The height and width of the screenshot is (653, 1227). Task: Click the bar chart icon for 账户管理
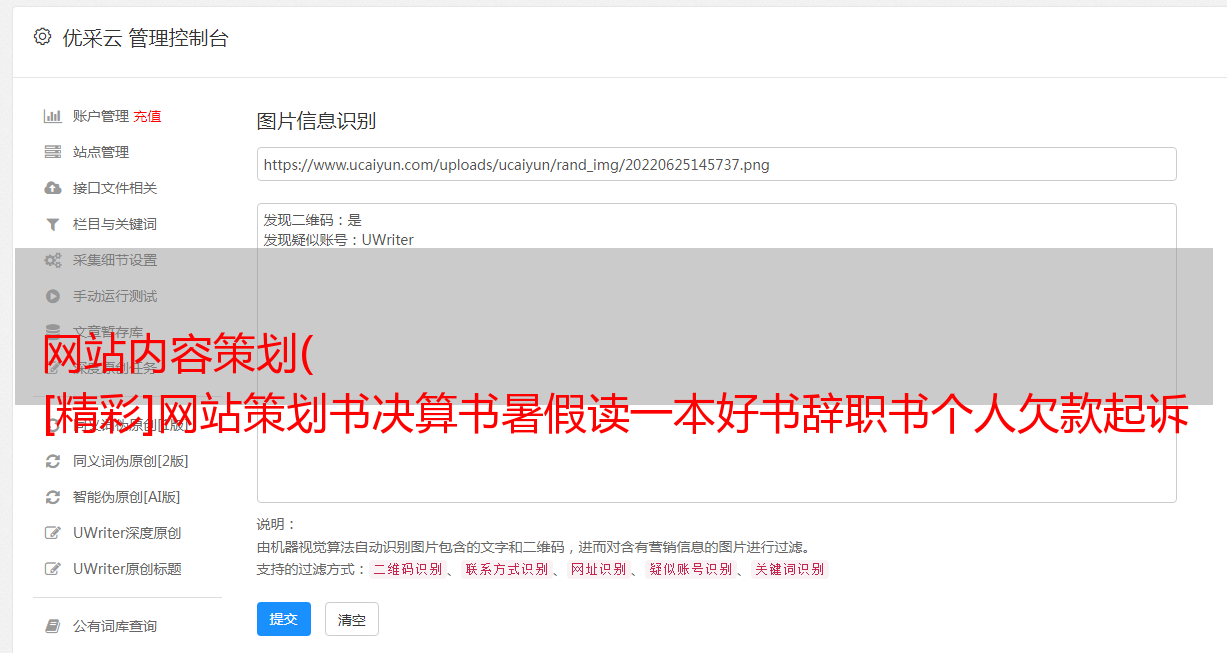53,116
